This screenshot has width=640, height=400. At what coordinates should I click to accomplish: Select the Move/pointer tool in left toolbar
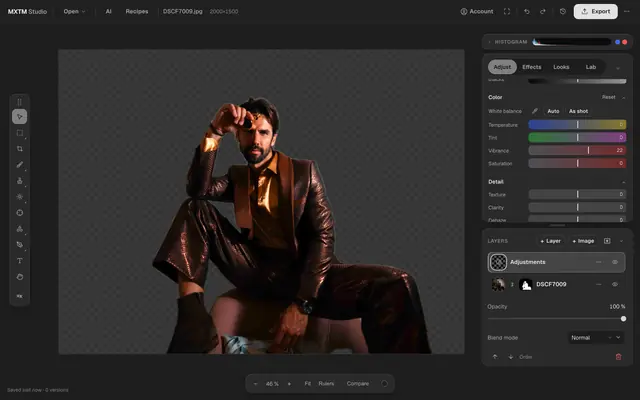tap(20, 117)
